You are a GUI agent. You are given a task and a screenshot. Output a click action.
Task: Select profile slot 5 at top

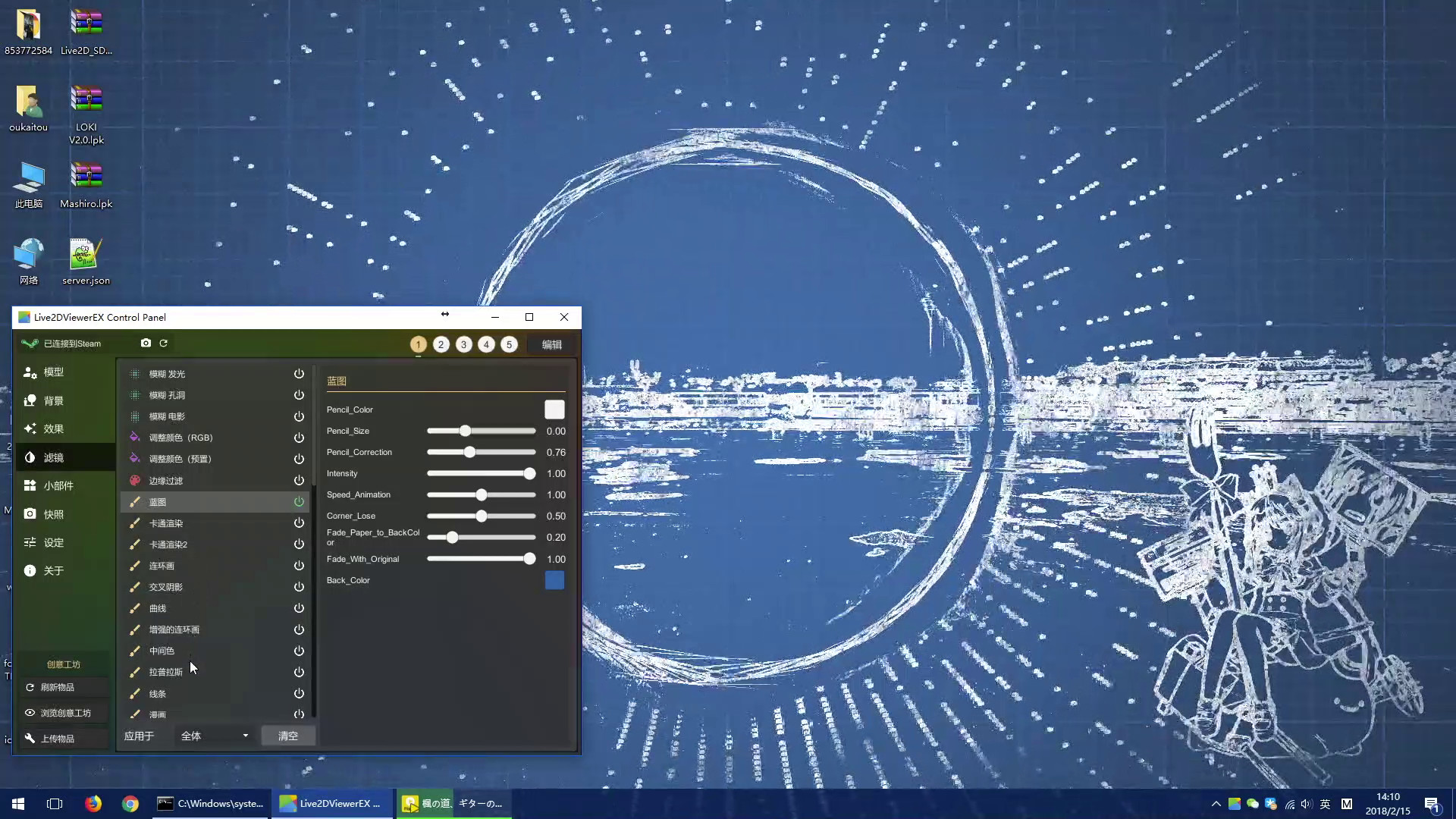509,344
